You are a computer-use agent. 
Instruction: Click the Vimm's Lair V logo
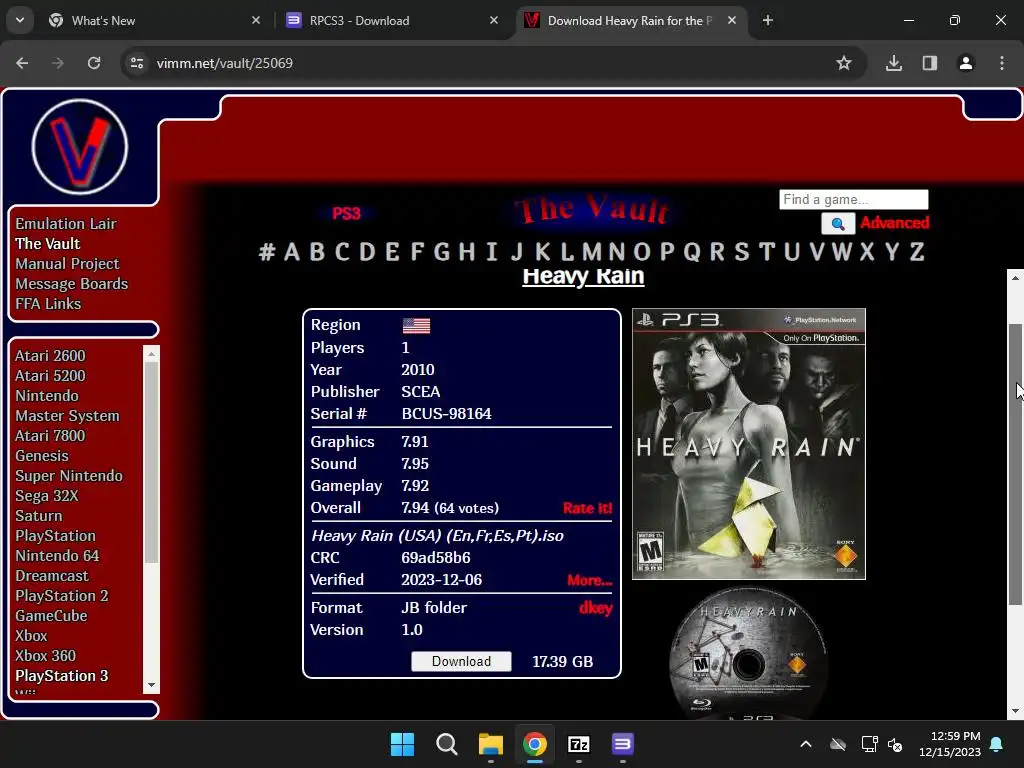tap(80, 146)
